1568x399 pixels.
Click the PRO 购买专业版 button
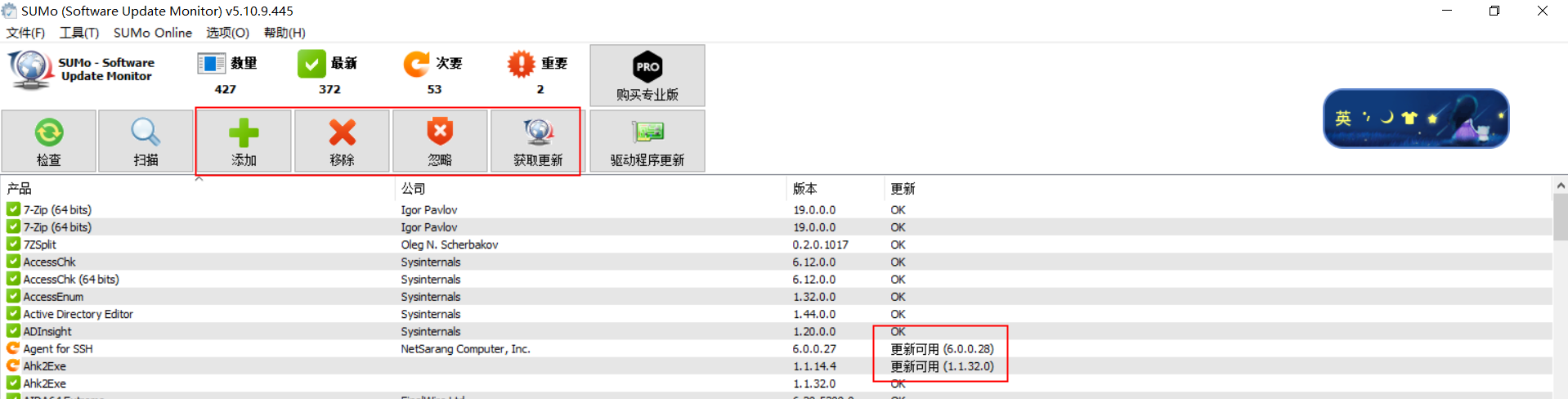coord(647,75)
